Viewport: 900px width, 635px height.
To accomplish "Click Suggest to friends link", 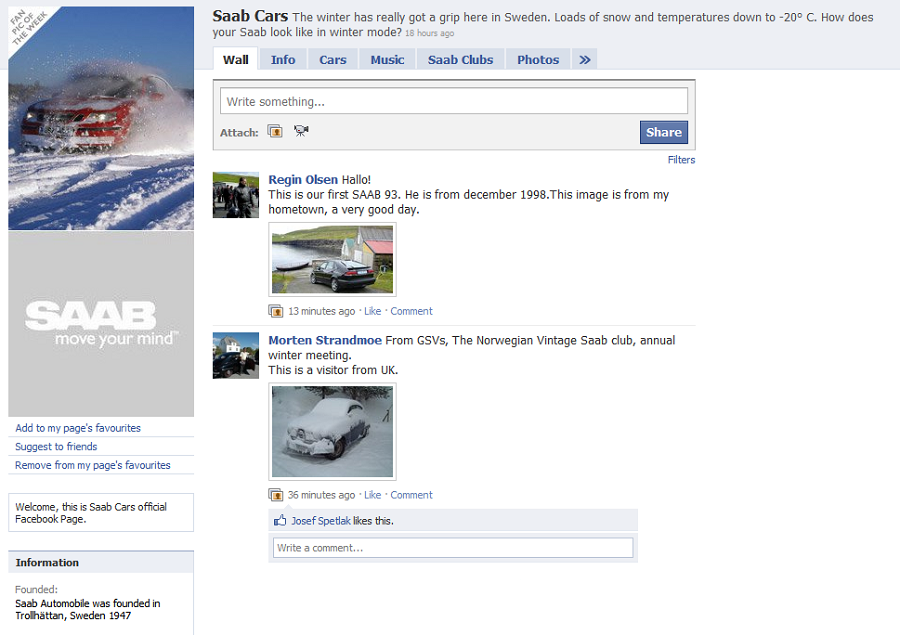I will [56, 447].
